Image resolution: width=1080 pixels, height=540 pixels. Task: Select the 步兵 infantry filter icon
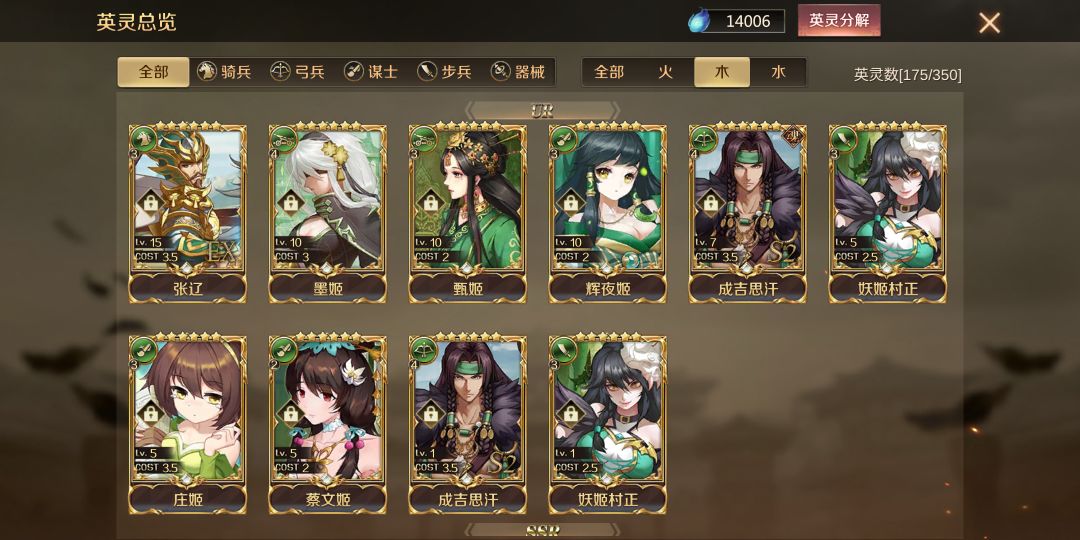point(426,72)
